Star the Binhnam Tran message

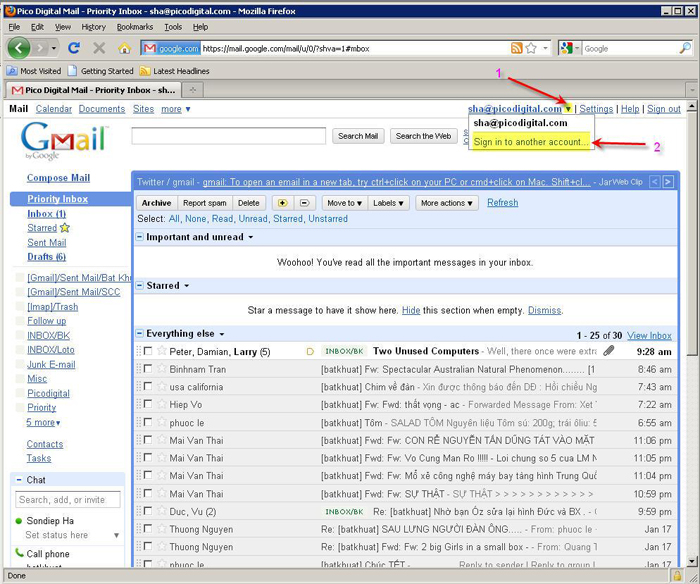[162, 369]
